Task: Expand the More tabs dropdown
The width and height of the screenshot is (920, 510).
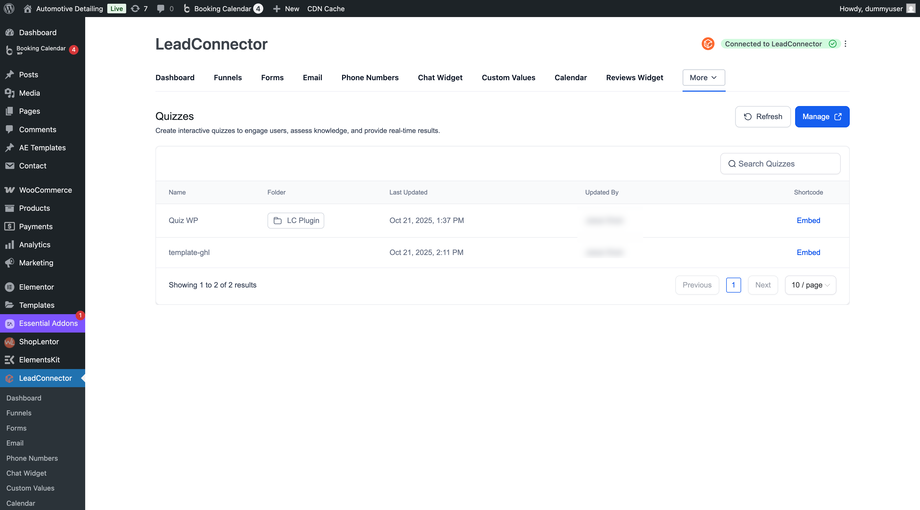Action: tap(703, 77)
